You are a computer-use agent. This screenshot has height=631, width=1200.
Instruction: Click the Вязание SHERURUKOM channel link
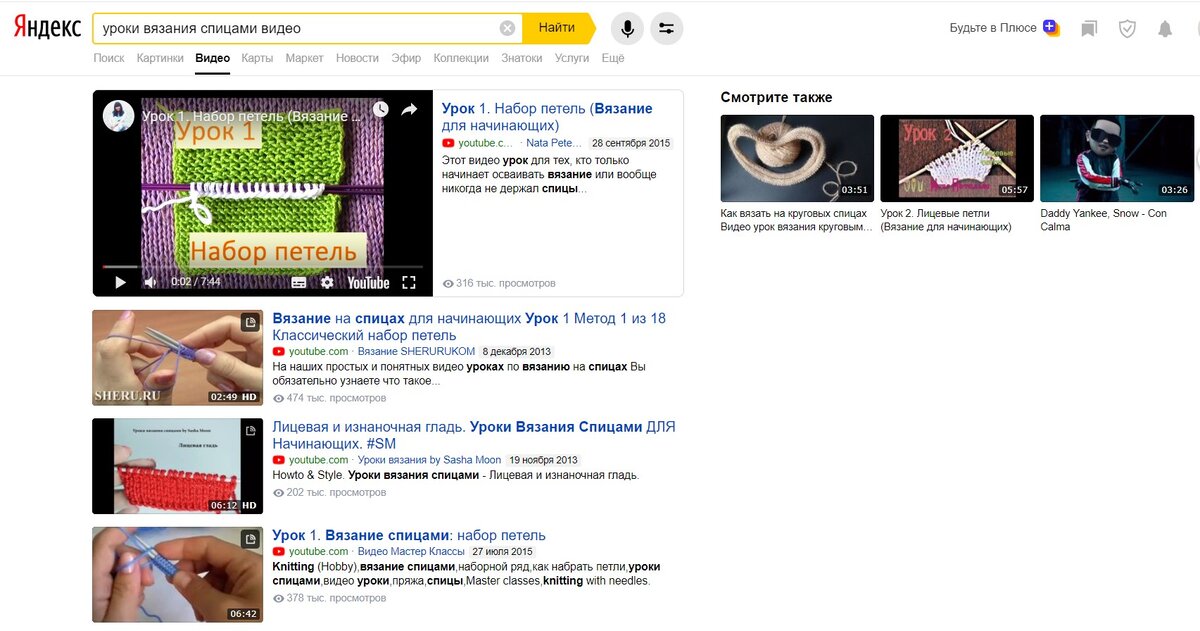point(416,351)
